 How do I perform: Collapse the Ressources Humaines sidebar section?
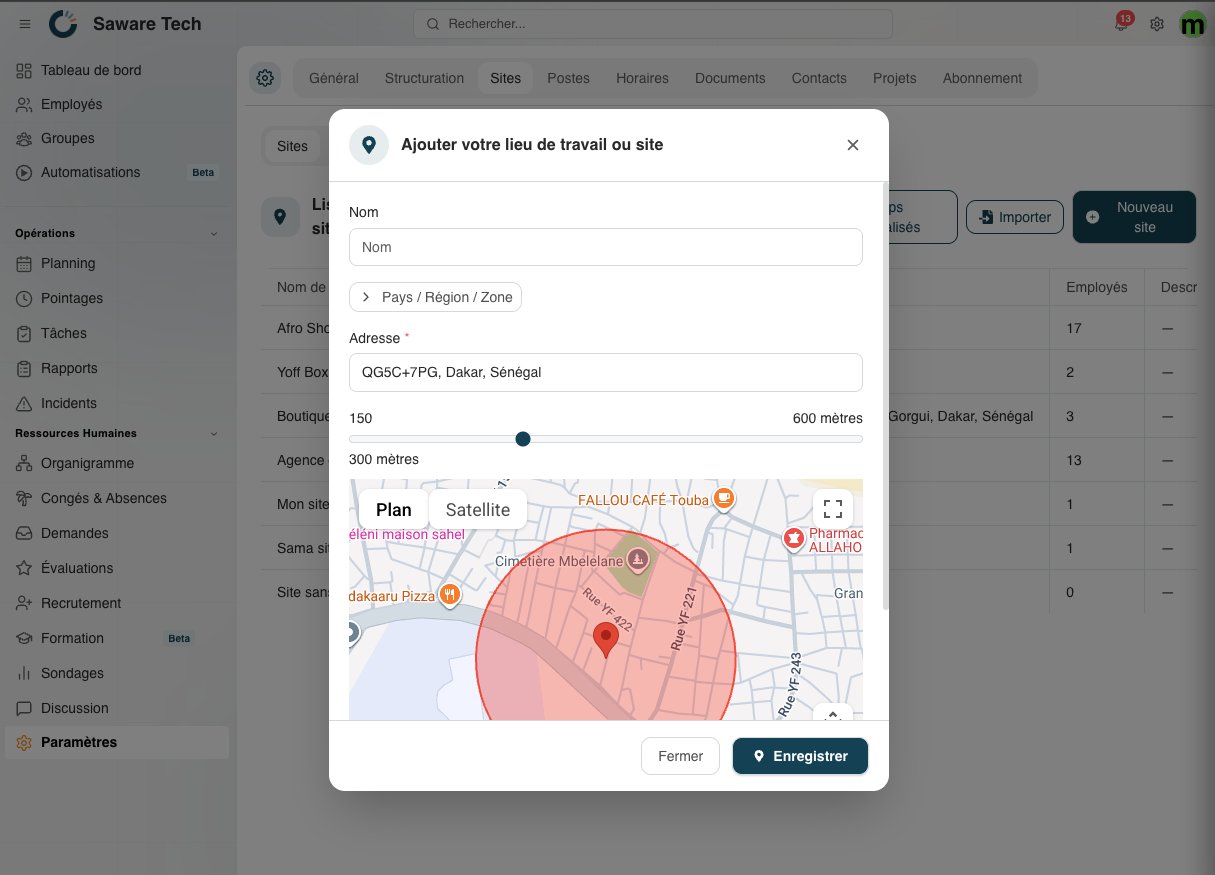pos(213,433)
